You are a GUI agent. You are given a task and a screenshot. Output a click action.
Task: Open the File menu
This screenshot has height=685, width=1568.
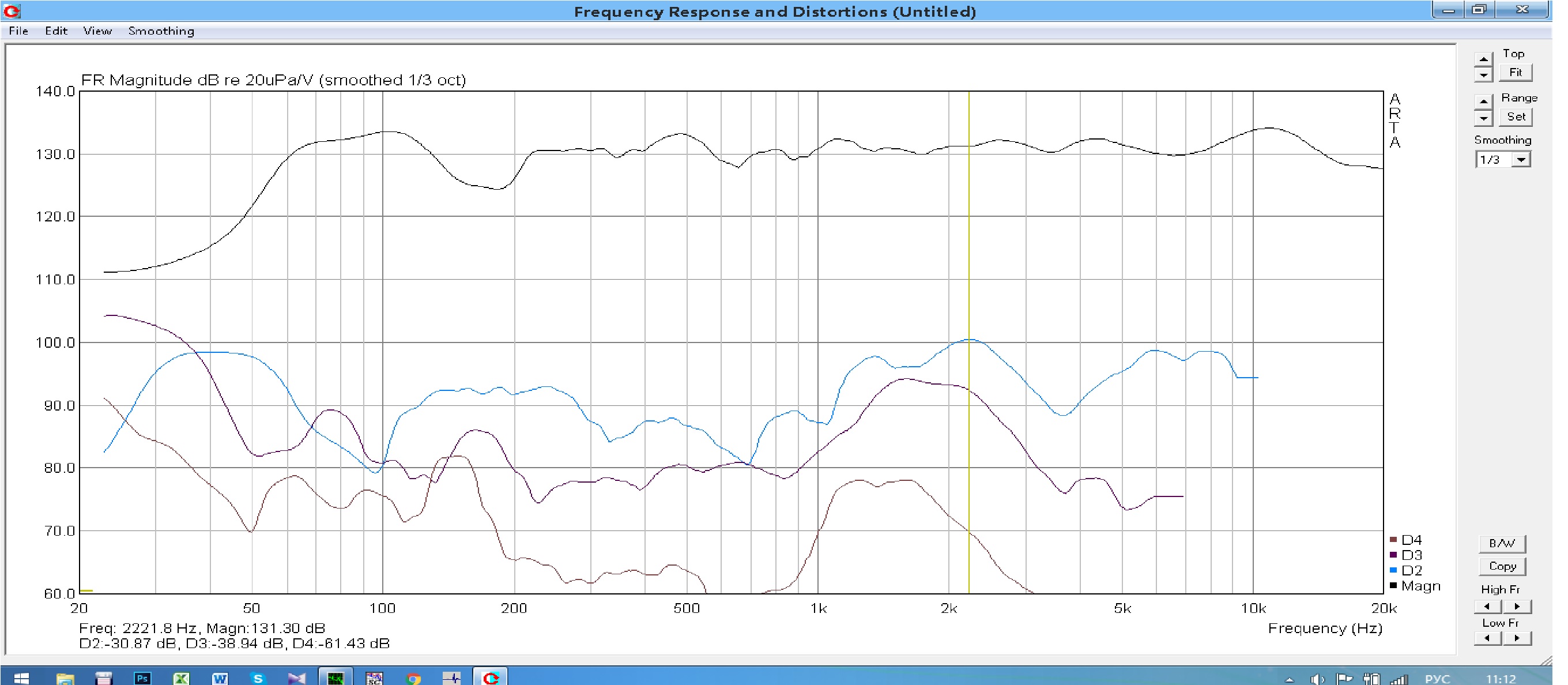pyautogui.click(x=18, y=31)
